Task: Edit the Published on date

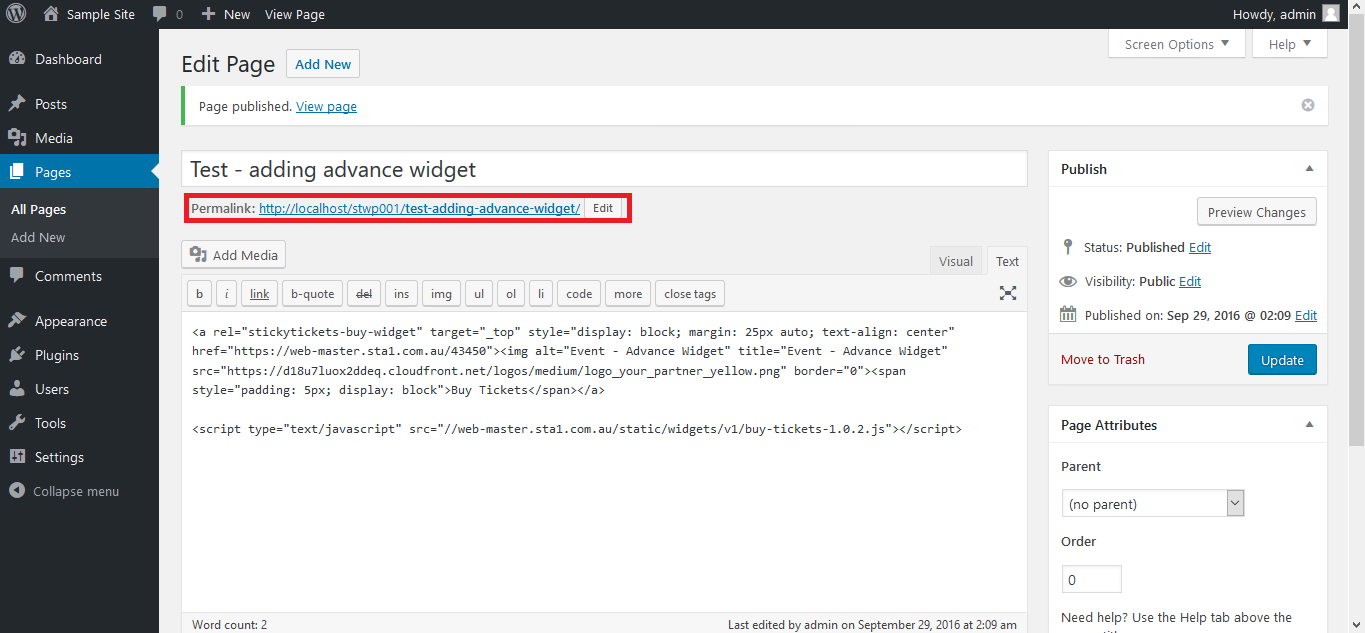Action: coord(1306,315)
